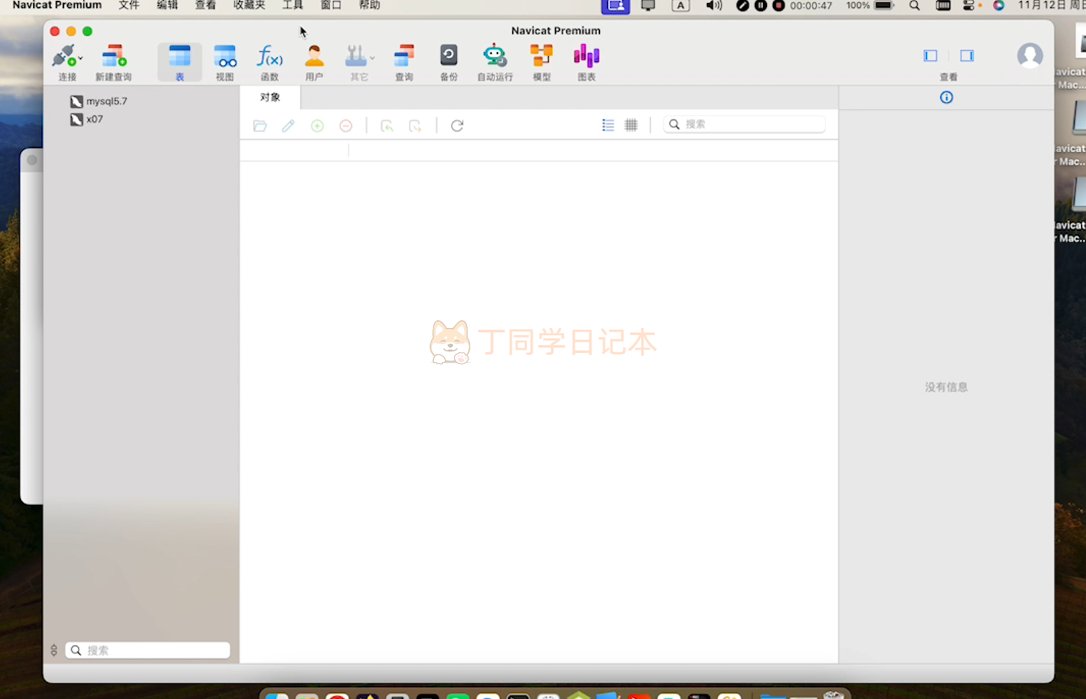The image size is (1086, 699).
Task: Open New Query (新建查询) from toolbar
Action: tap(113, 56)
